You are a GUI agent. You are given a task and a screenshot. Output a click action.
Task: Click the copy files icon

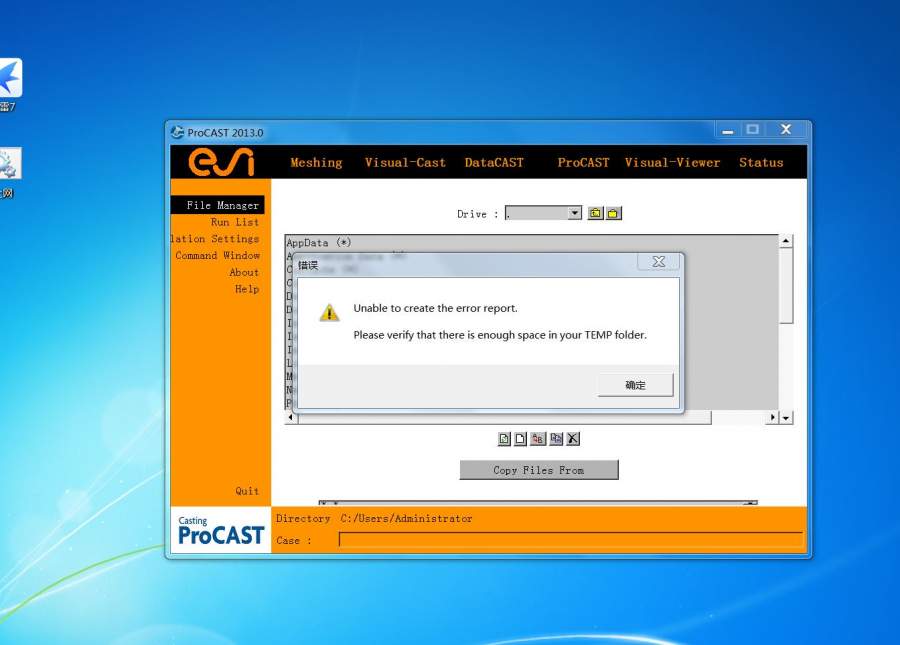point(556,439)
